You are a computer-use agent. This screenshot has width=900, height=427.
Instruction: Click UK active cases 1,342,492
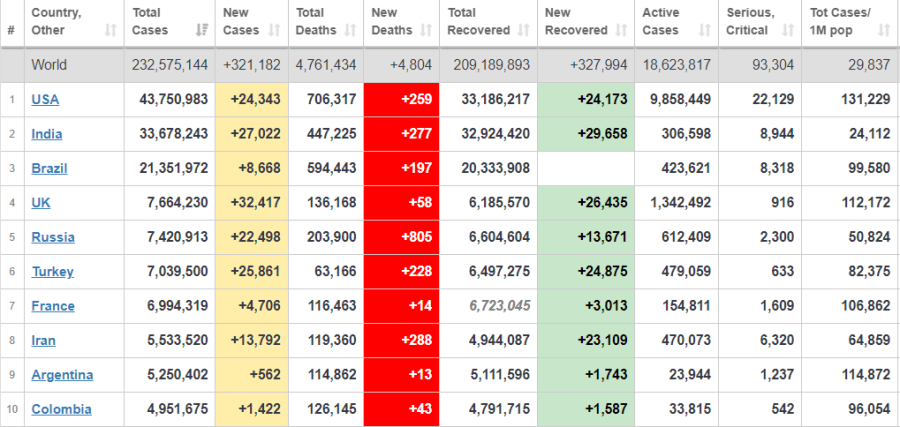click(681, 203)
